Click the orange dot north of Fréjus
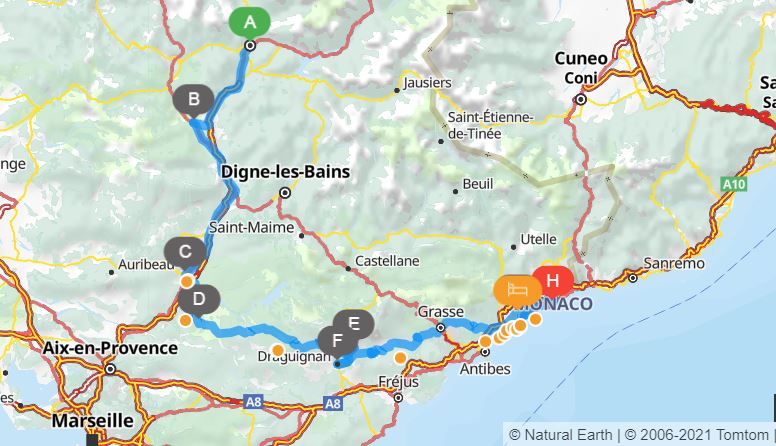Image resolution: width=776 pixels, height=446 pixels. coord(400,357)
